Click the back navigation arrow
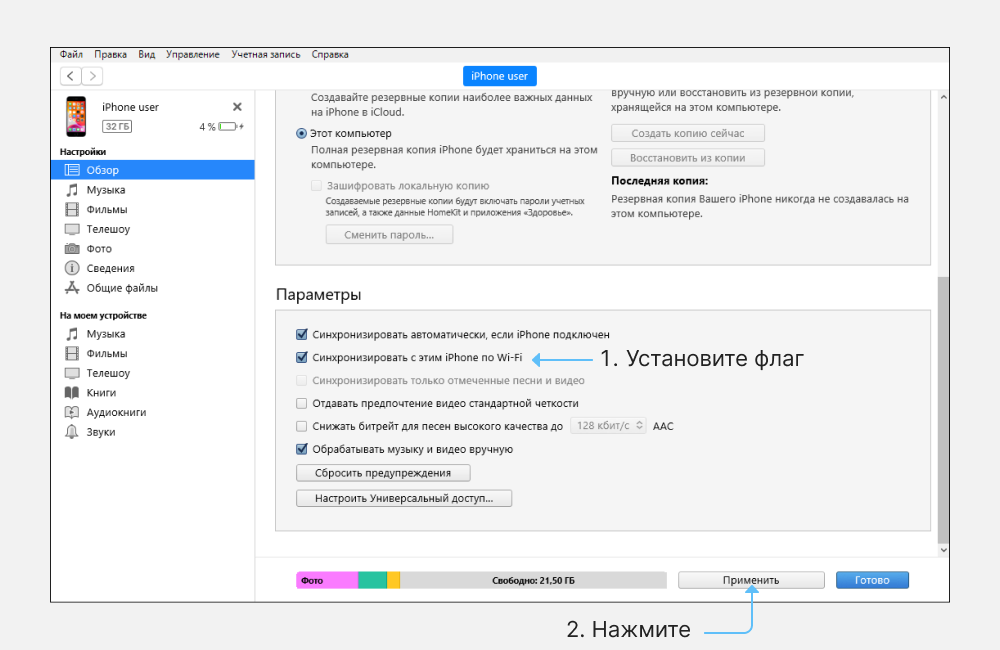This screenshot has width=1000, height=650. point(71,76)
